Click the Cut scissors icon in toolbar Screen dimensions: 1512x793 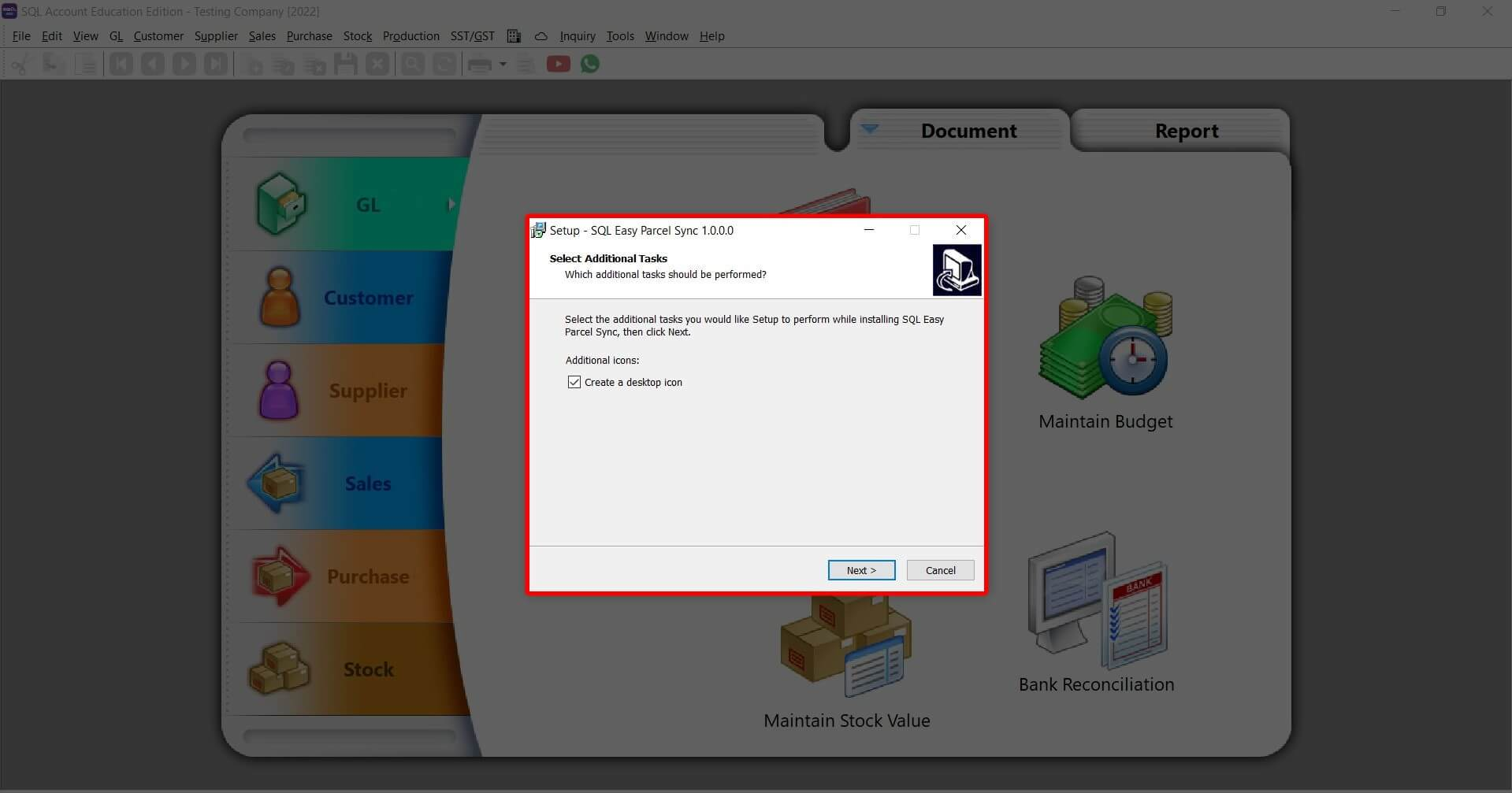click(x=20, y=65)
